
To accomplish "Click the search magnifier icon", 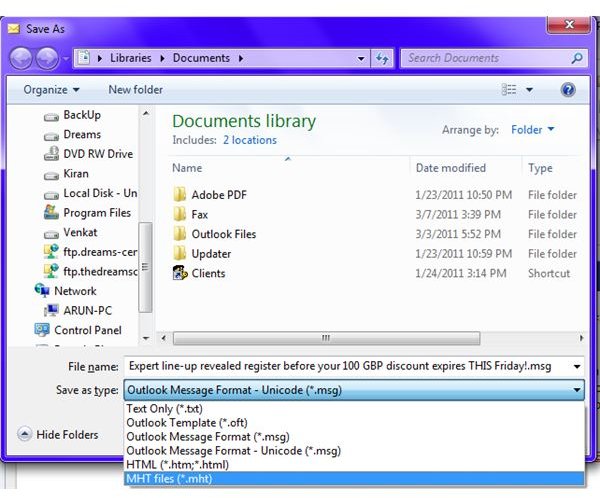I will click(577, 58).
